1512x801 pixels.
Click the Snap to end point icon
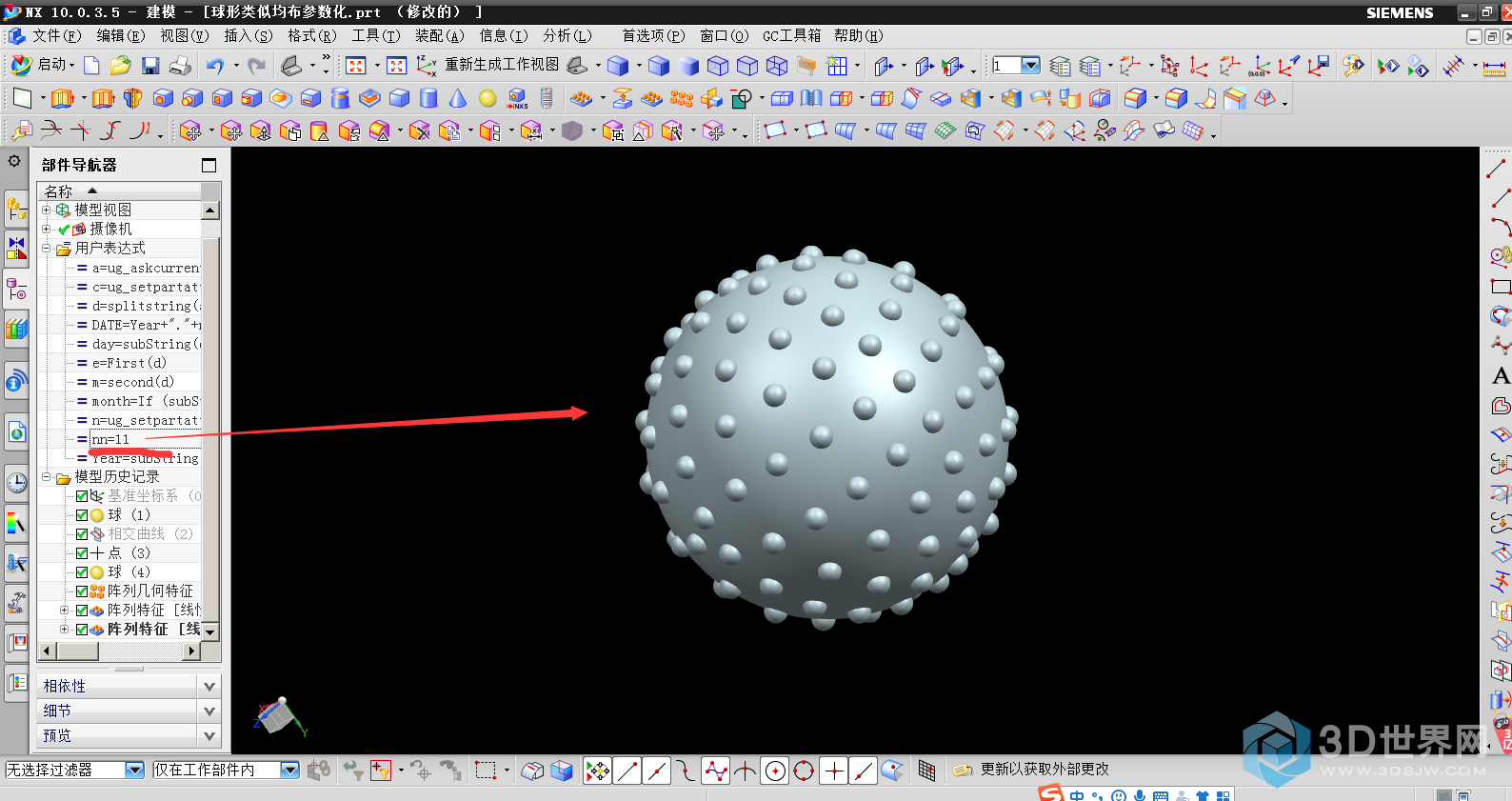pyautogui.click(x=627, y=771)
